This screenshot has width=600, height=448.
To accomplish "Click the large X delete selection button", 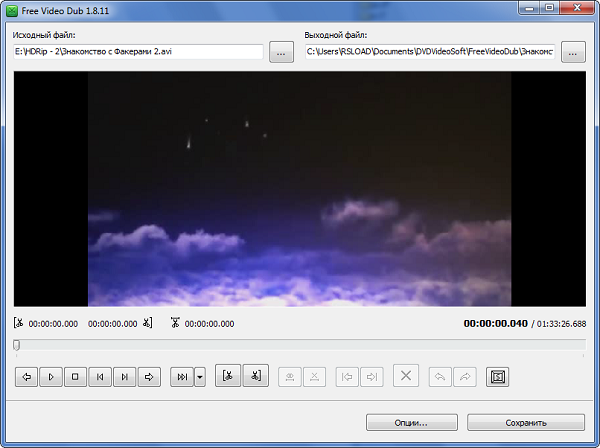I will point(406,375).
